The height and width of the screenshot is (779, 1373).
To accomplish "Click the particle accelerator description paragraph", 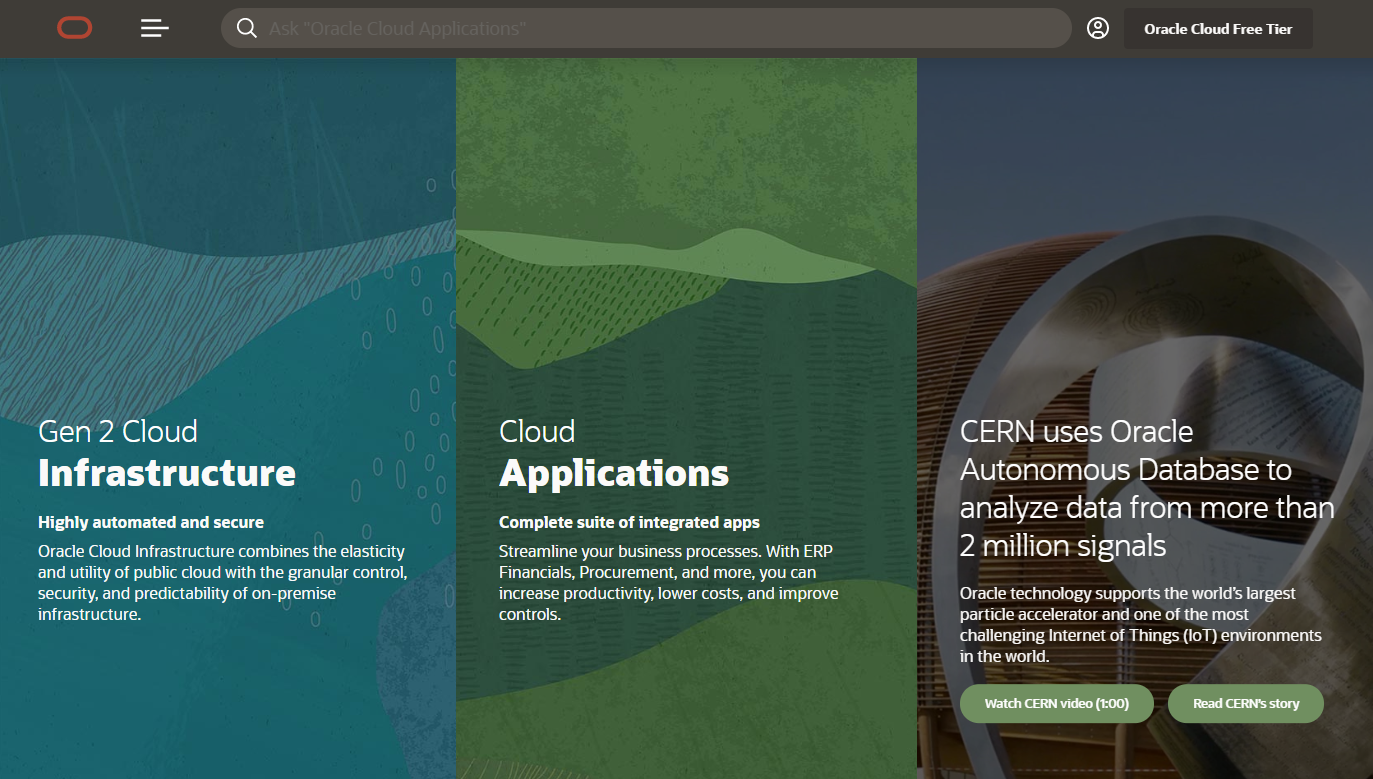I will click(x=1141, y=625).
